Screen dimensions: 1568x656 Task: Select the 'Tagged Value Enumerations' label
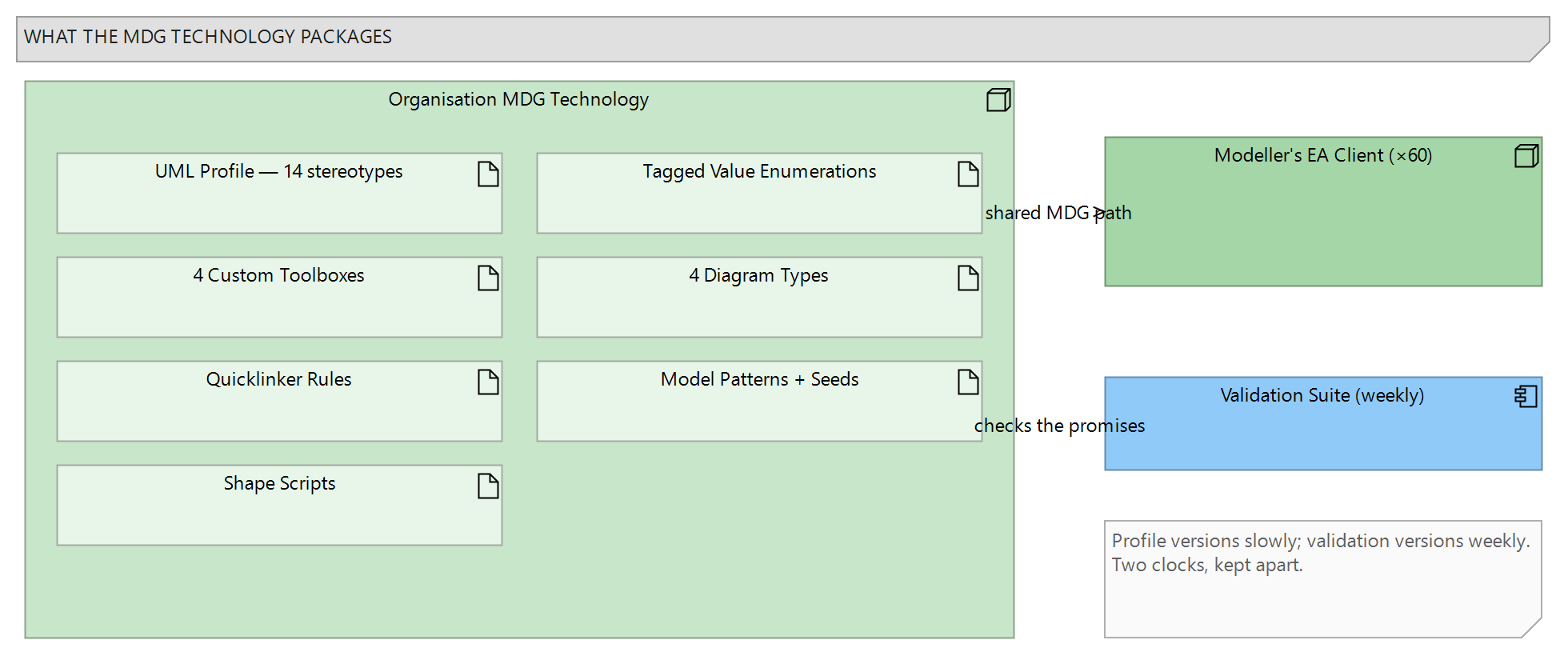(759, 171)
